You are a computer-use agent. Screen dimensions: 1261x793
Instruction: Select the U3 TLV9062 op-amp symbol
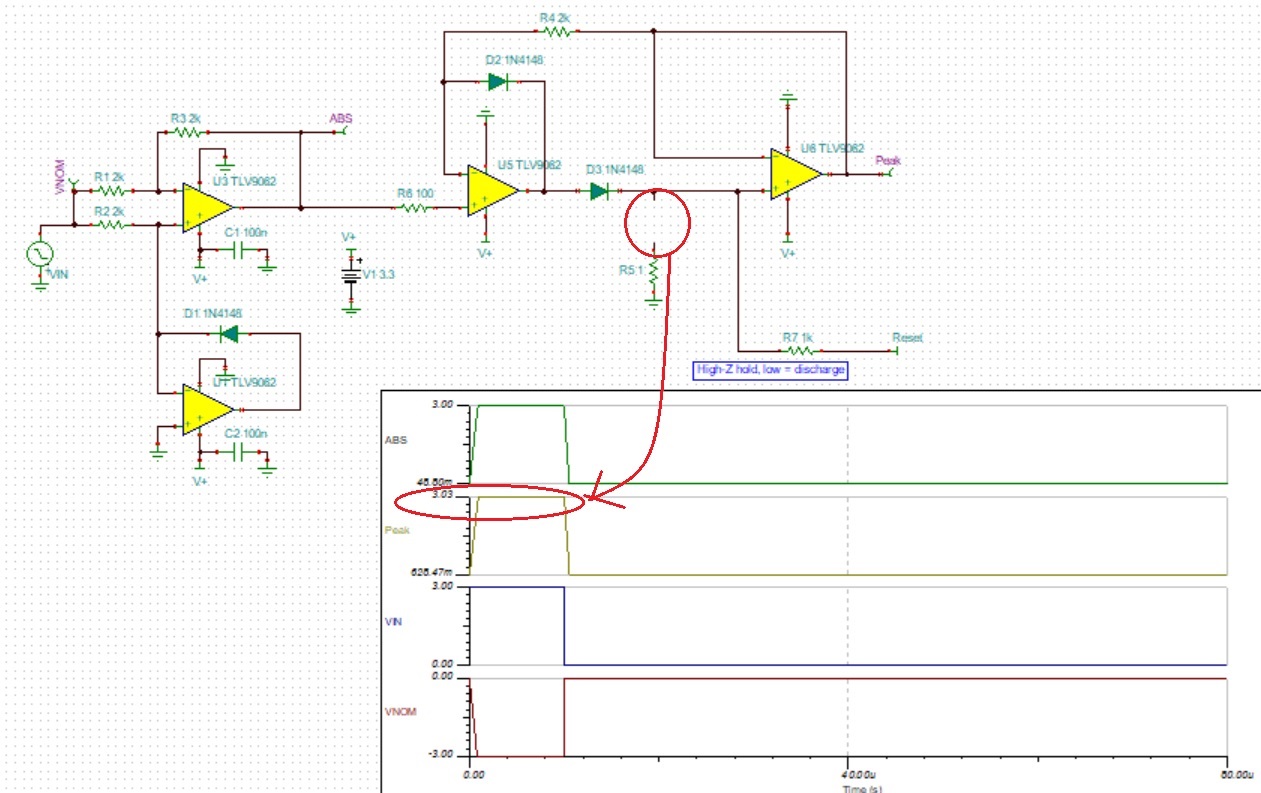(207, 207)
